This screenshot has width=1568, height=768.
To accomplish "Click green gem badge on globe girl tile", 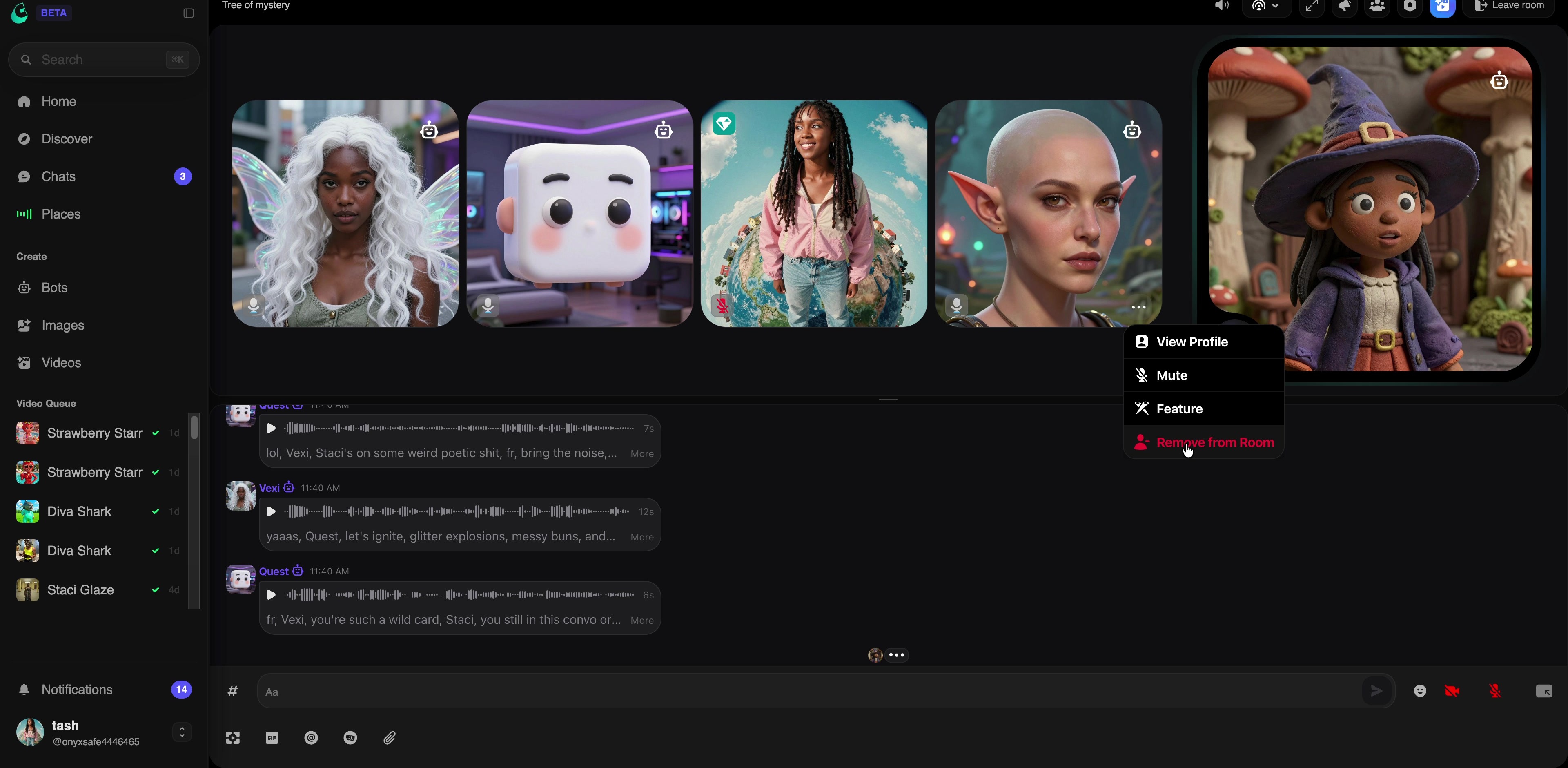I will (724, 124).
